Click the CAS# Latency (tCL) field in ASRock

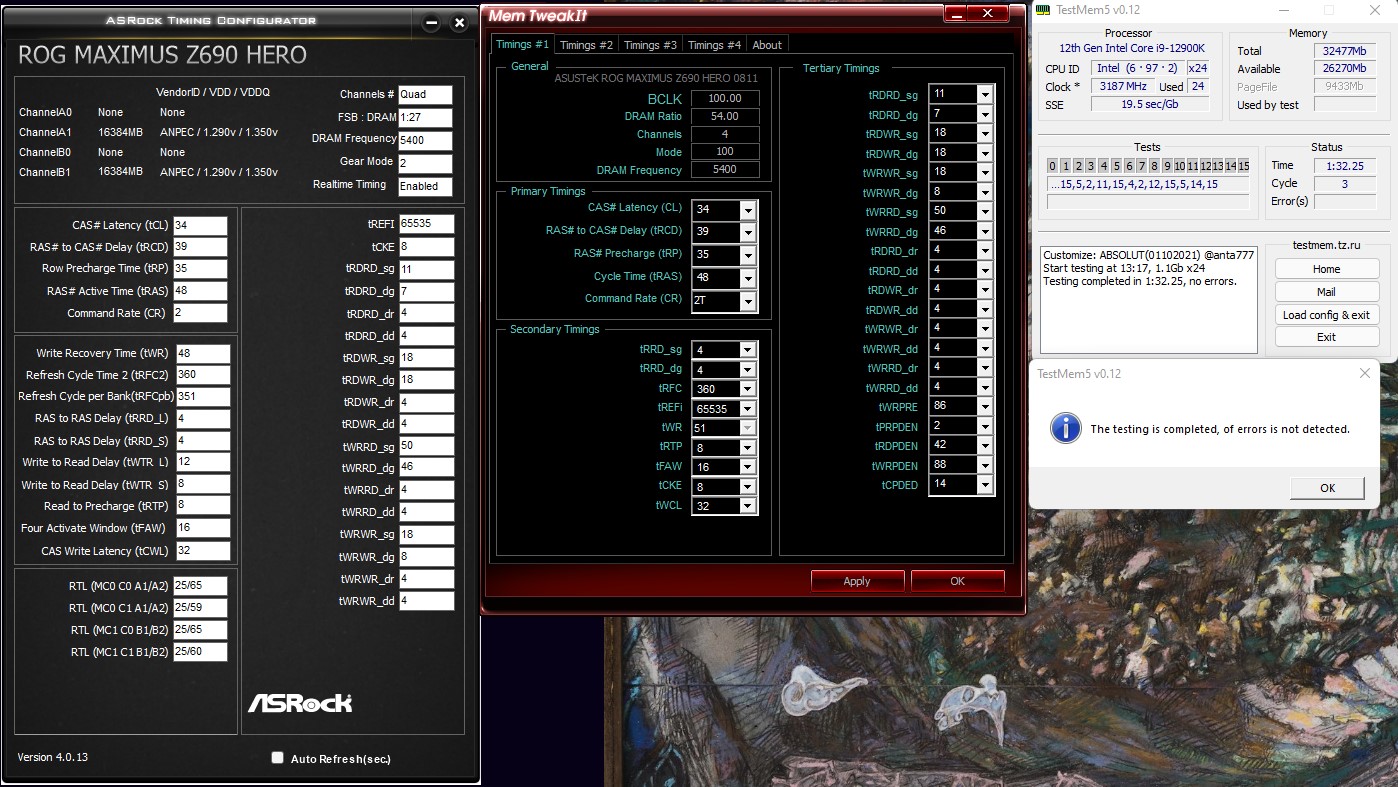pos(200,225)
